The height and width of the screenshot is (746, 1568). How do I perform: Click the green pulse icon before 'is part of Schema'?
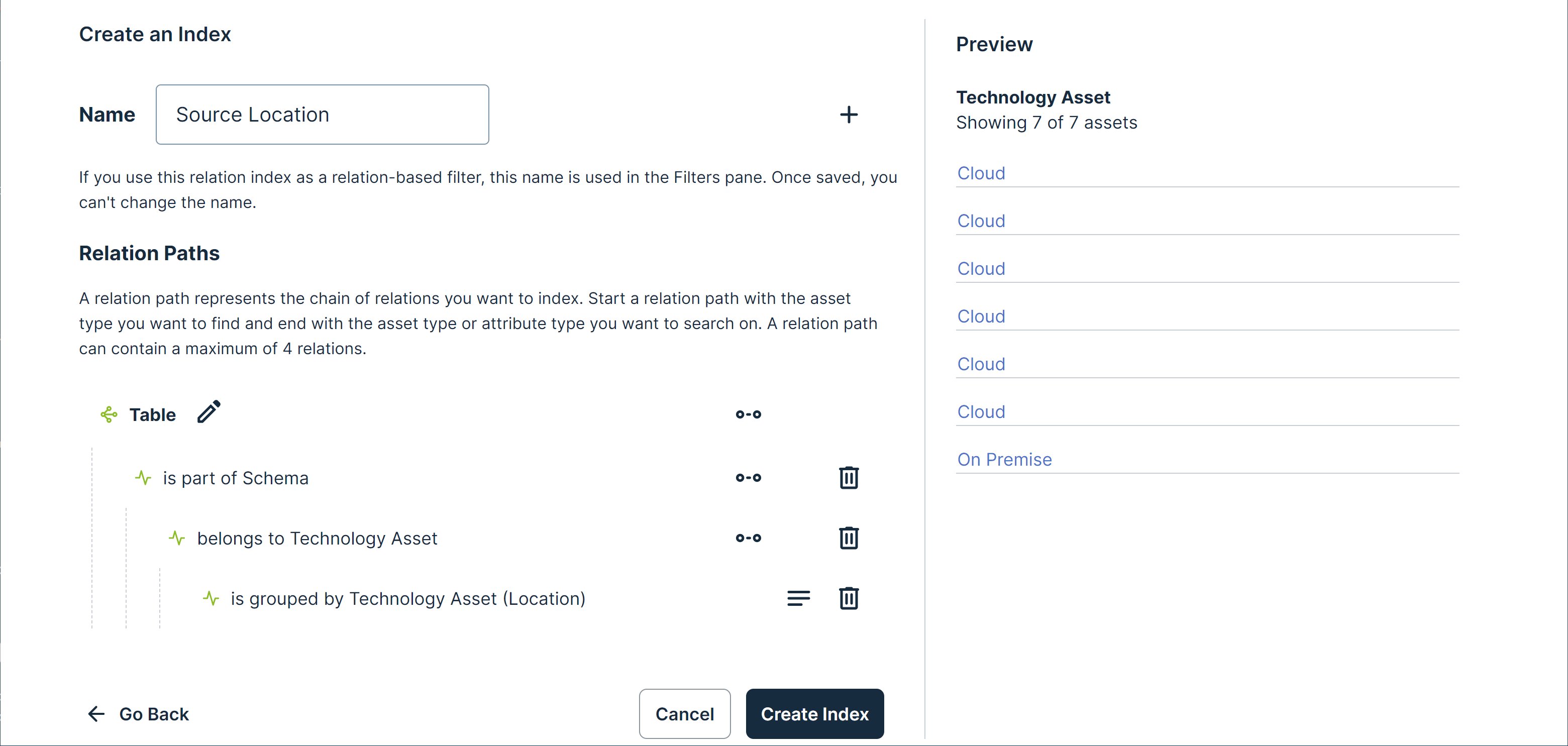point(143,478)
